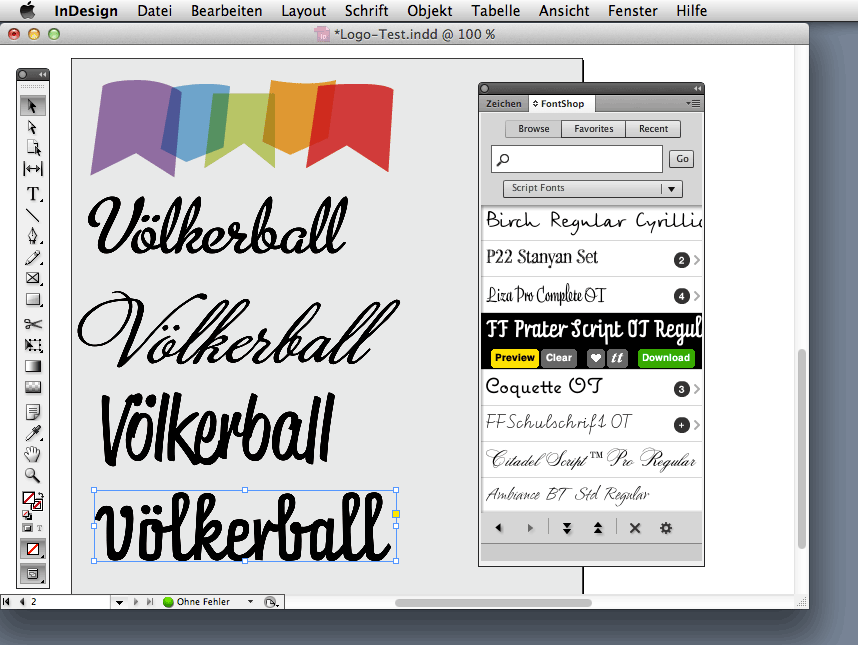Pick the Scissors tool
This screenshot has height=645, width=858.
pos(33,324)
